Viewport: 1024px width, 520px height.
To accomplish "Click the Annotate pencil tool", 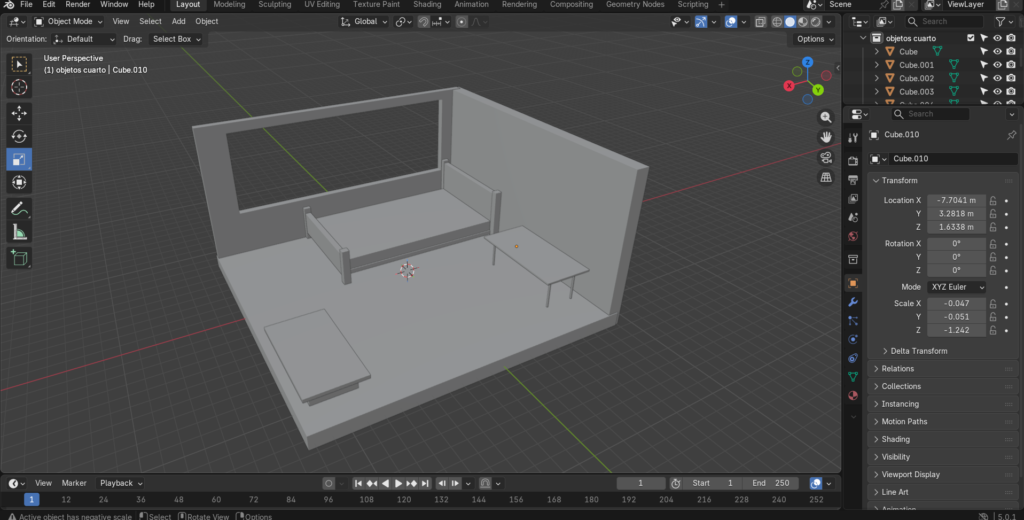I will (19, 209).
